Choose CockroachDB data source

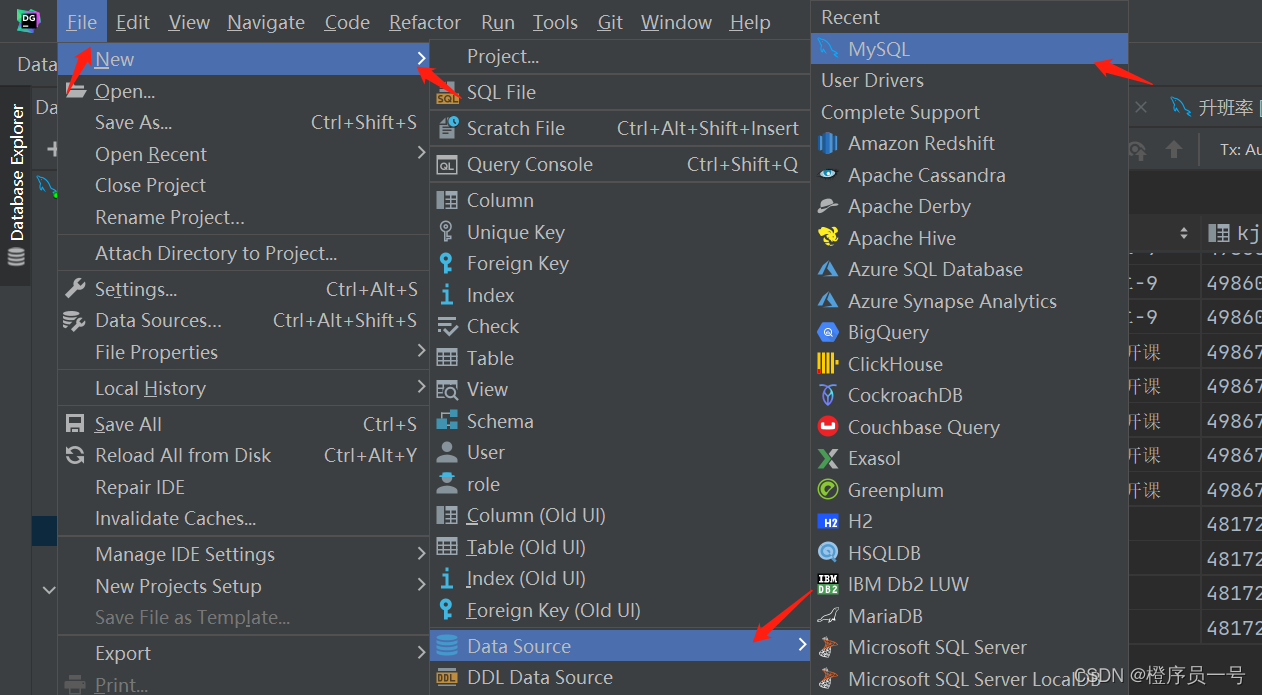[969, 395]
